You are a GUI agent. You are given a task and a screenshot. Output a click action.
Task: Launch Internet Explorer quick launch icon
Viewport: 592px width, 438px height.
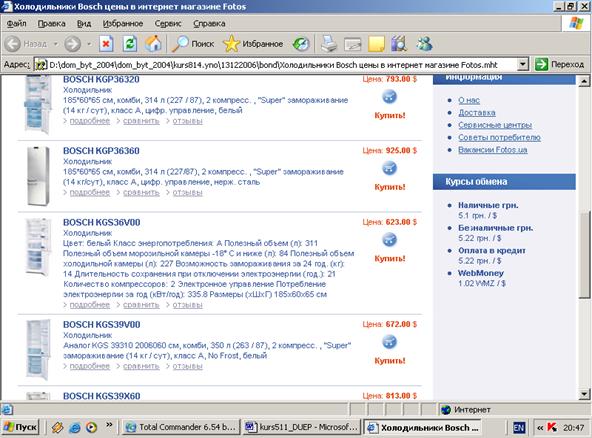tap(75, 427)
